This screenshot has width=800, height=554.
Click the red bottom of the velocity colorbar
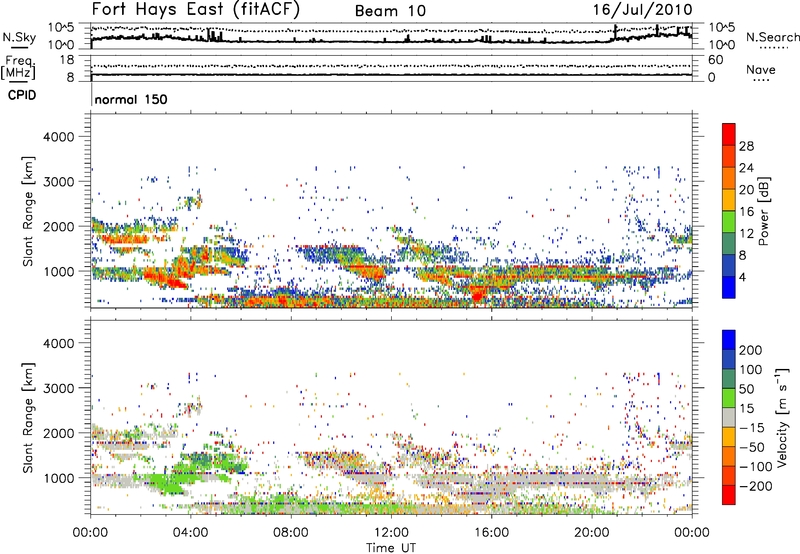(729, 495)
